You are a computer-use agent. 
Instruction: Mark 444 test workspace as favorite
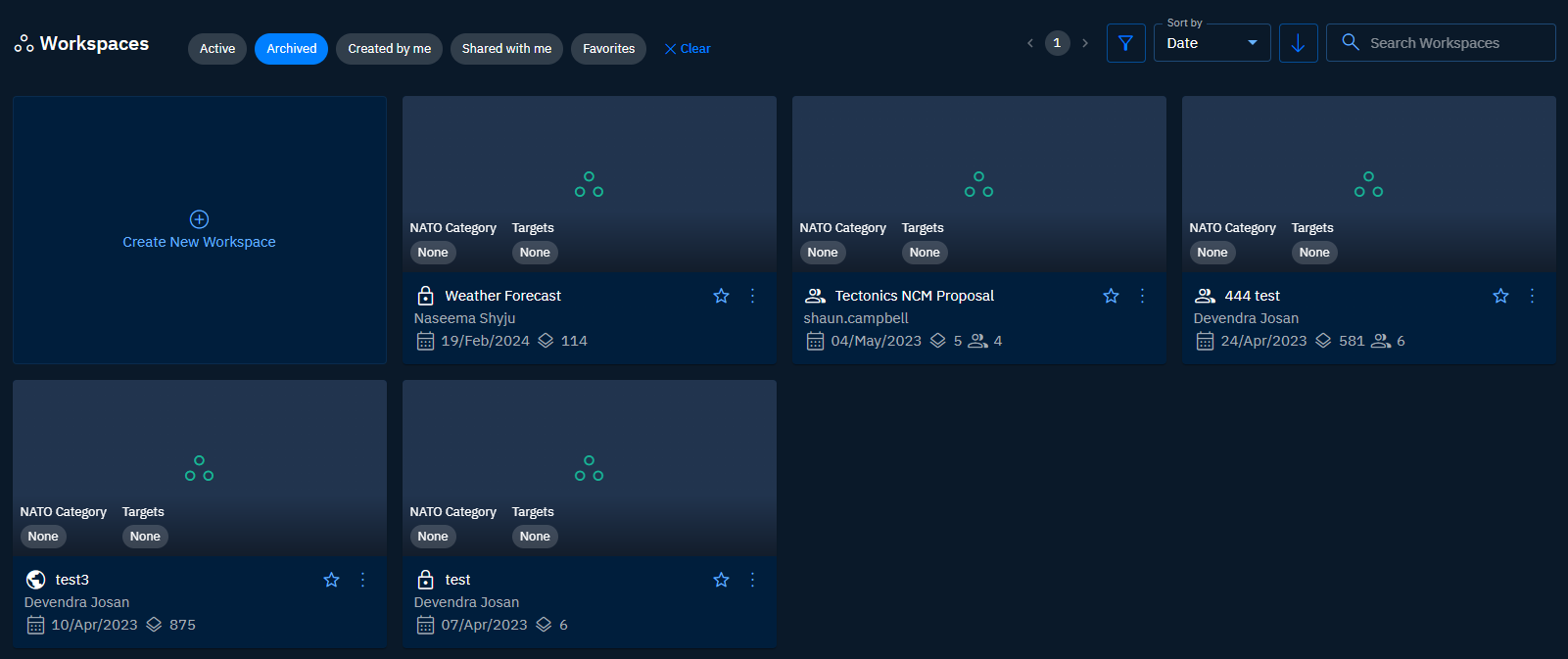click(x=1500, y=296)
